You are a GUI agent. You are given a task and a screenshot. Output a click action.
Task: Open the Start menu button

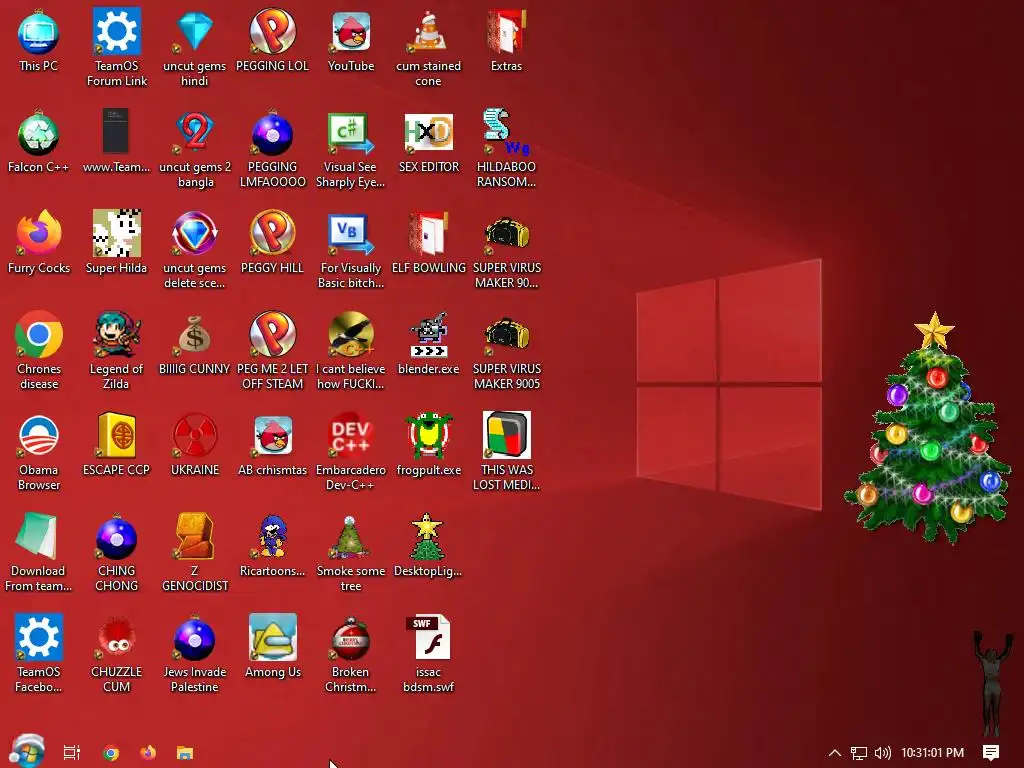pos(27,752)
